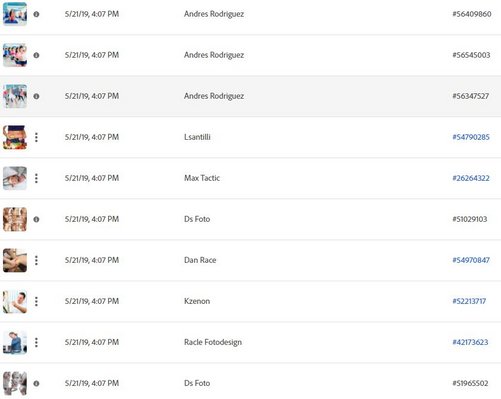This screenshot has width=501, height=399.
Task: Click thumbnail for Racle Fotodesign image
Action: [x=15, y=342]
